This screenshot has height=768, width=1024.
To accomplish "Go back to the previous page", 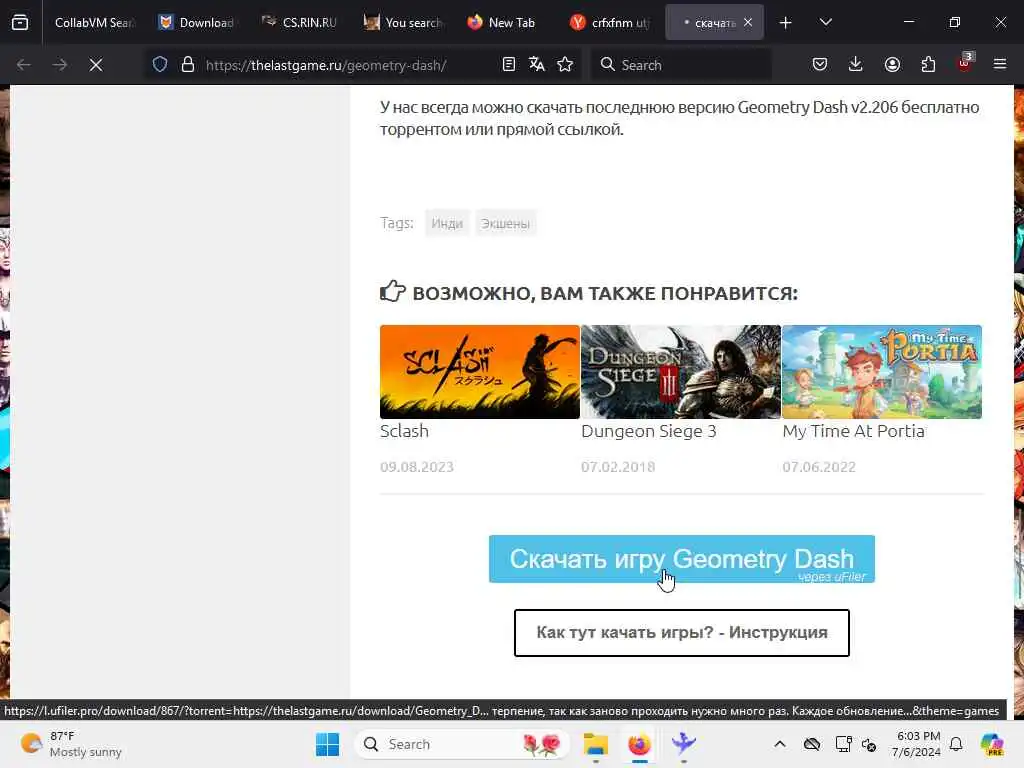I will click(24, 65).
